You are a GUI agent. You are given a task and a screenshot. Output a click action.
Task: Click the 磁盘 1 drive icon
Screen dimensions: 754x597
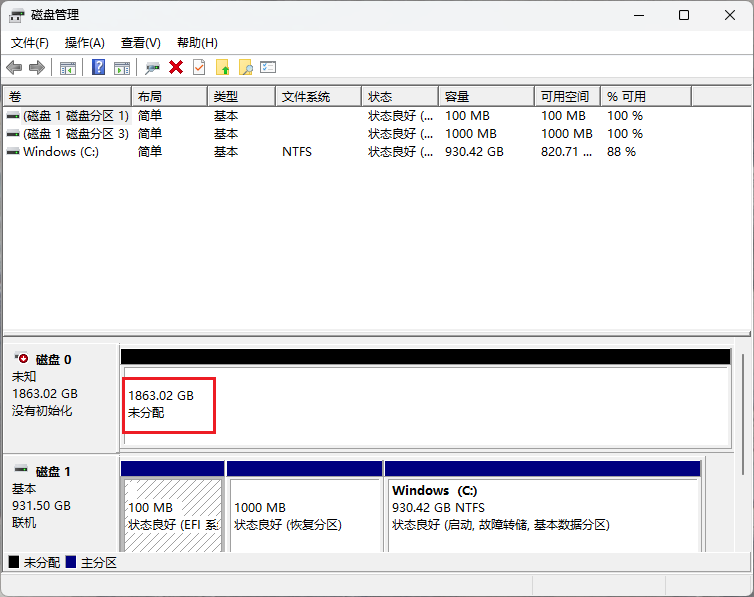click(x=21, y=468)
